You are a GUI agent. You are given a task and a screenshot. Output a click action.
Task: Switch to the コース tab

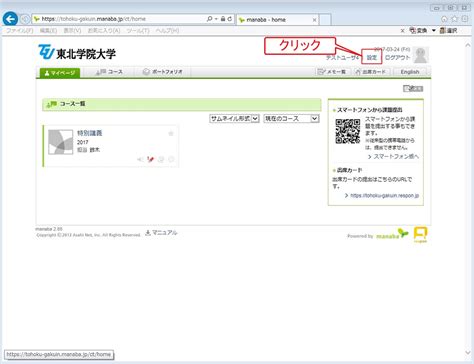pos(109,72)
